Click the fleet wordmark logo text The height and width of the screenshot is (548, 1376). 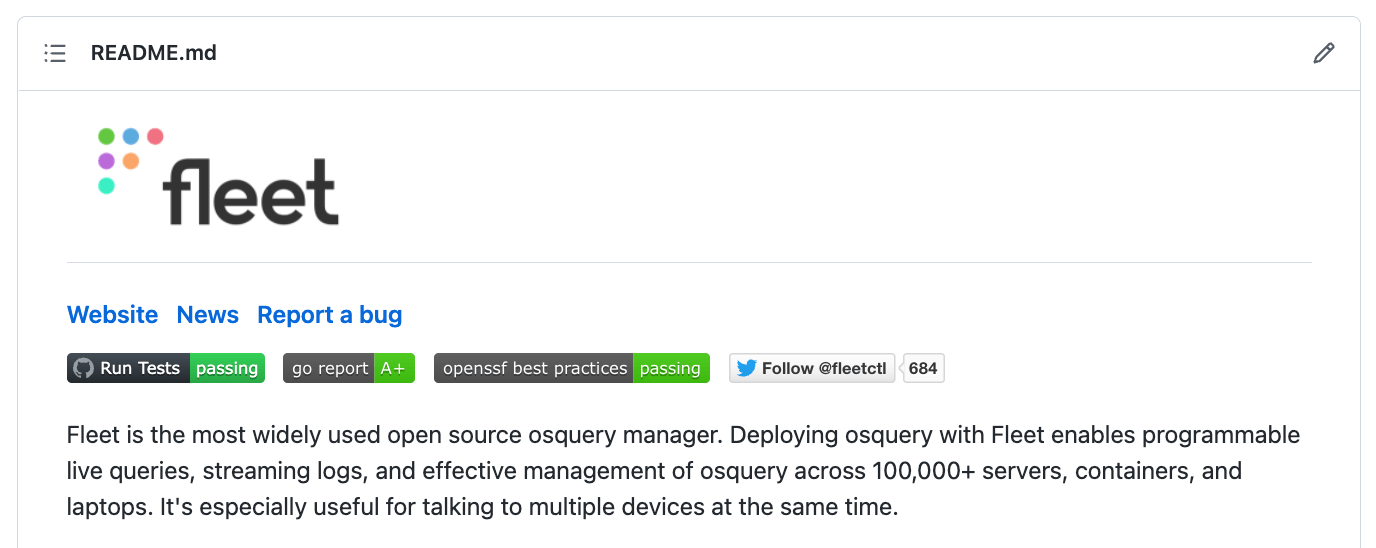pos(251,190)
